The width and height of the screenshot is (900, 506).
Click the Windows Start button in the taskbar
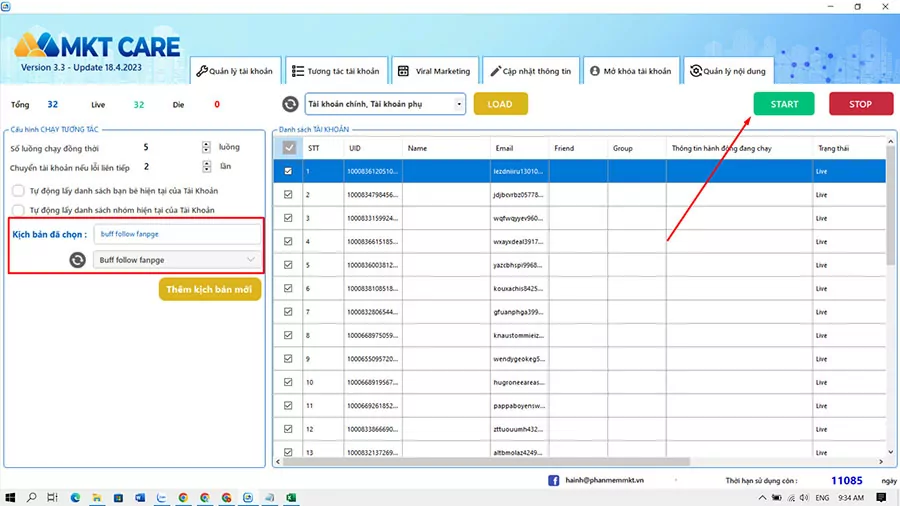pos(11,497)
